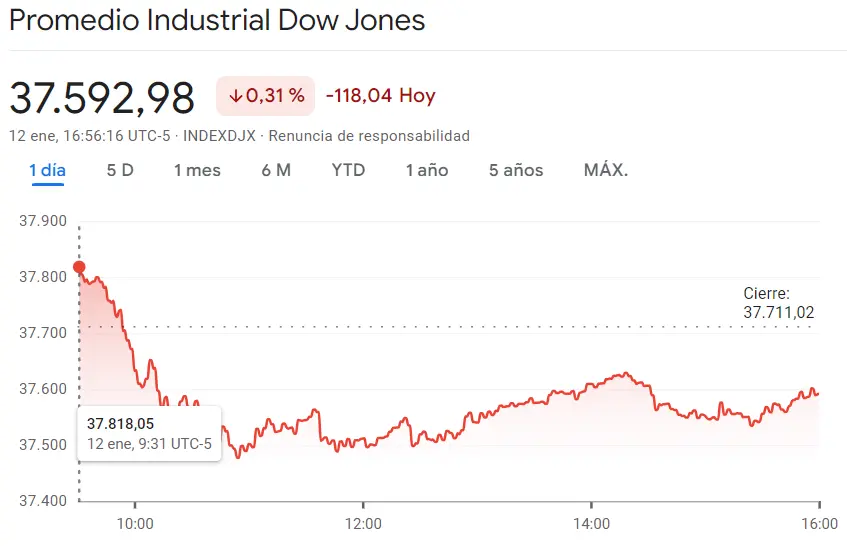Image resolution: width=847 pixels, height=546 pixels.
Task: Show the 6 M chart view
Action: click(276, 170)
